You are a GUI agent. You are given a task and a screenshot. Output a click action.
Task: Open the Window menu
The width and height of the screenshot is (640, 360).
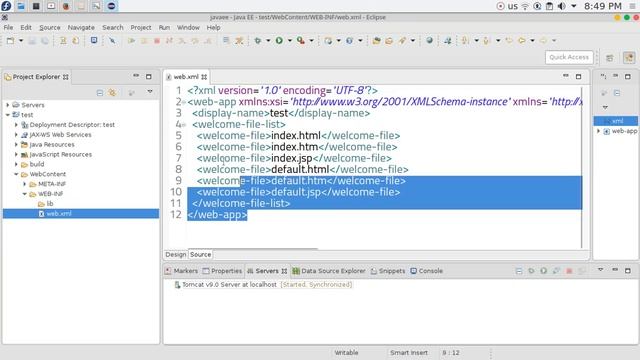tap(188, 27)
